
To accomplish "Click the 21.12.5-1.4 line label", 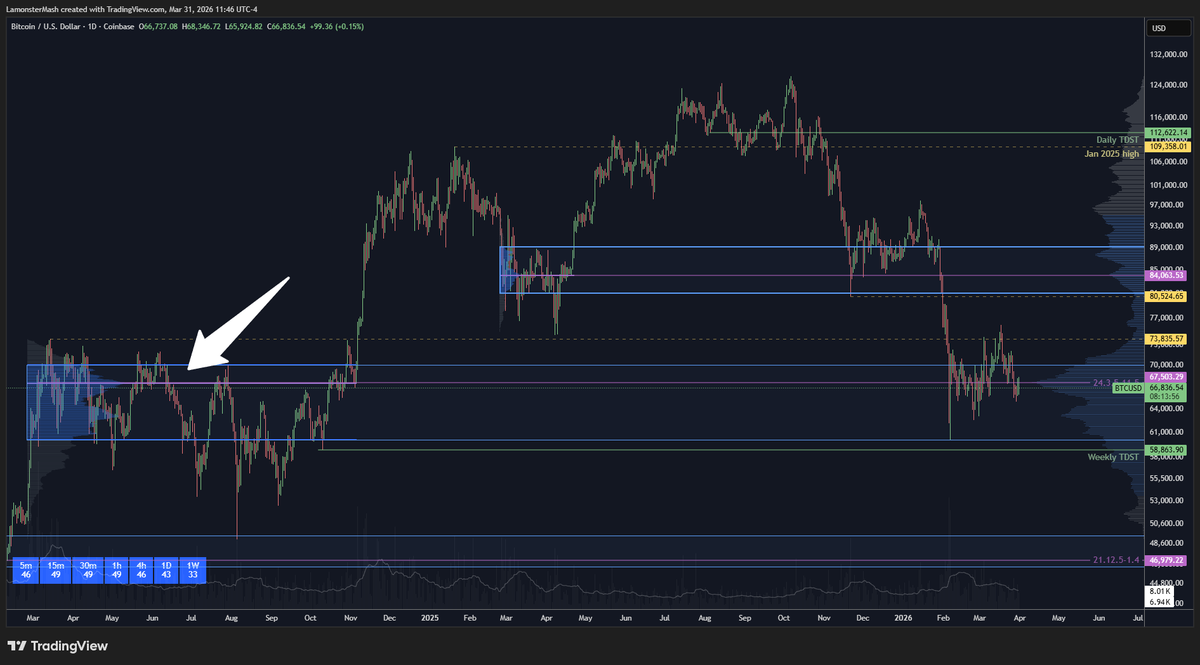I will pyautogui.click(x=1116, y=559).
